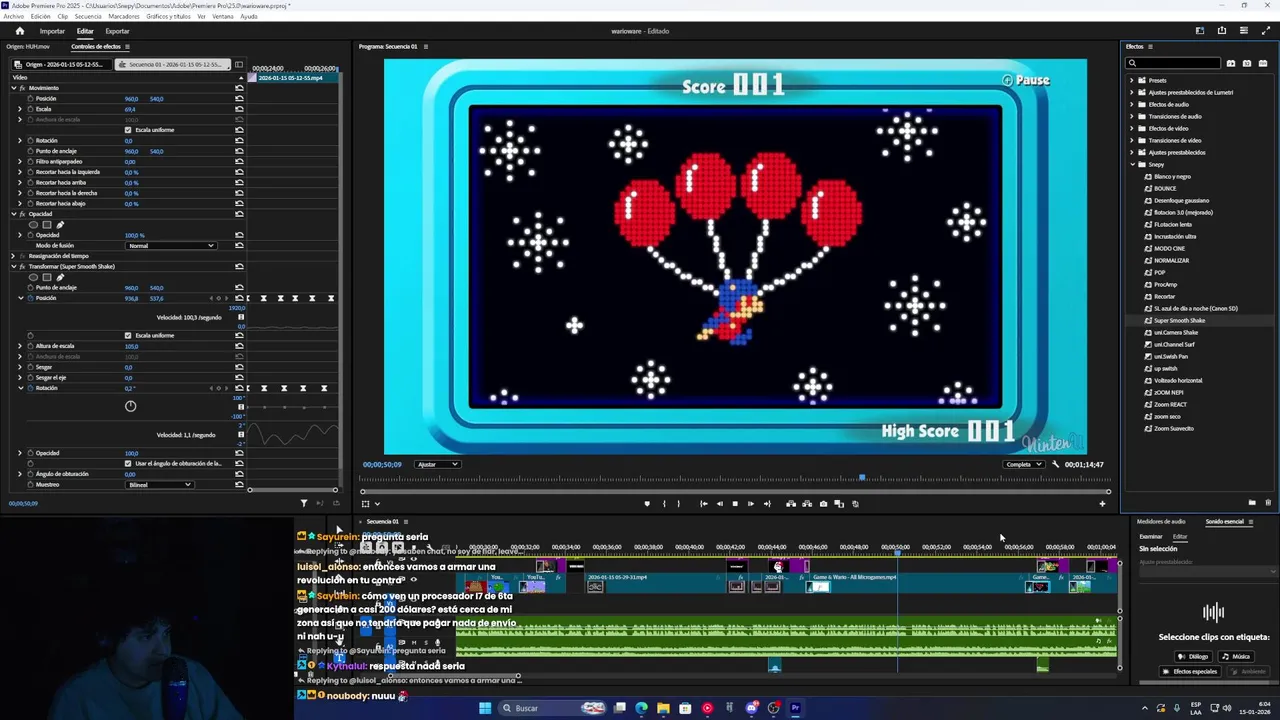
Task: Toggle animation stopwatch for Escala
Action: 30,109
